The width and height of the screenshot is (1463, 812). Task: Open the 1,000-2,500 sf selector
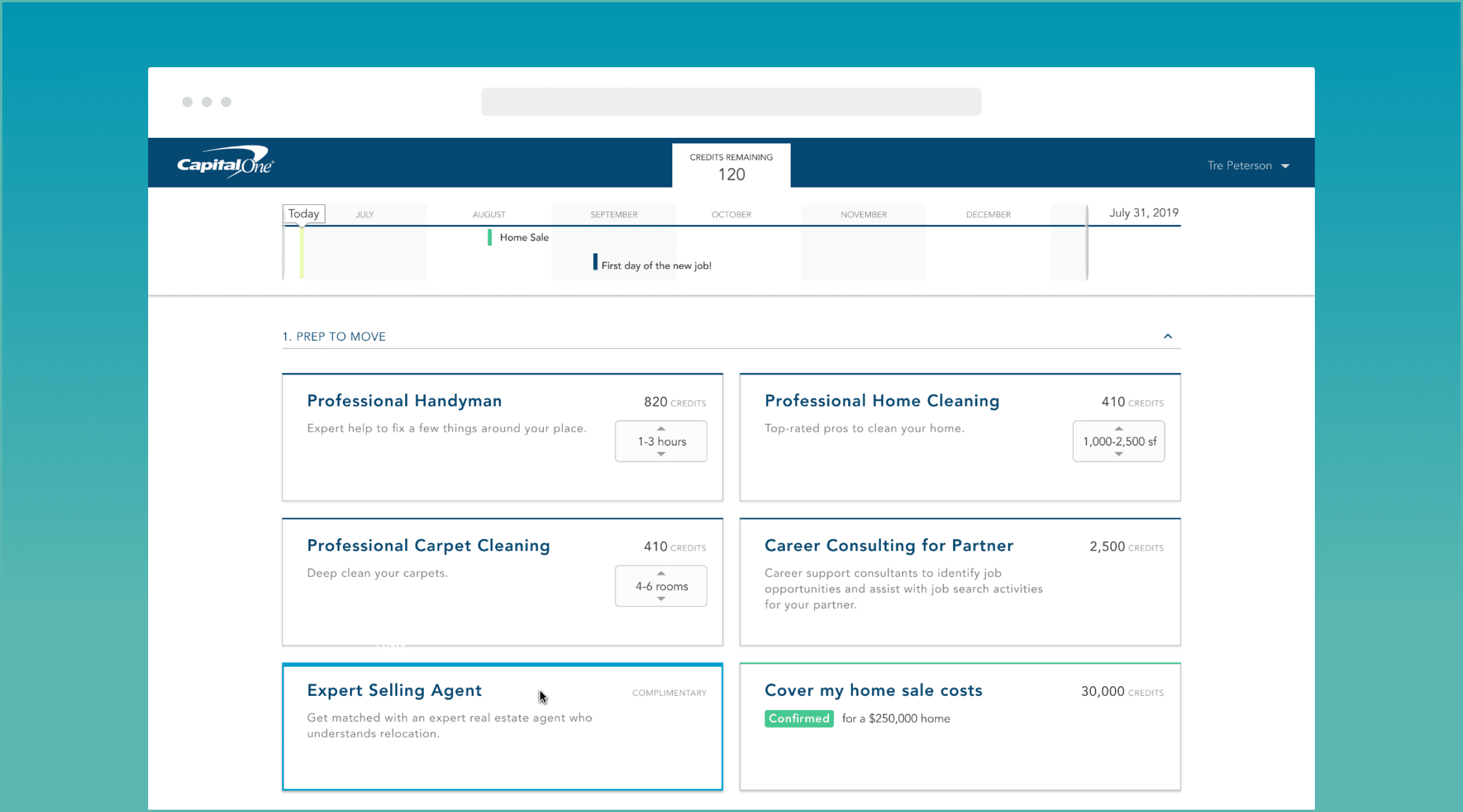pyautogui.click(x=1118, y=441)
